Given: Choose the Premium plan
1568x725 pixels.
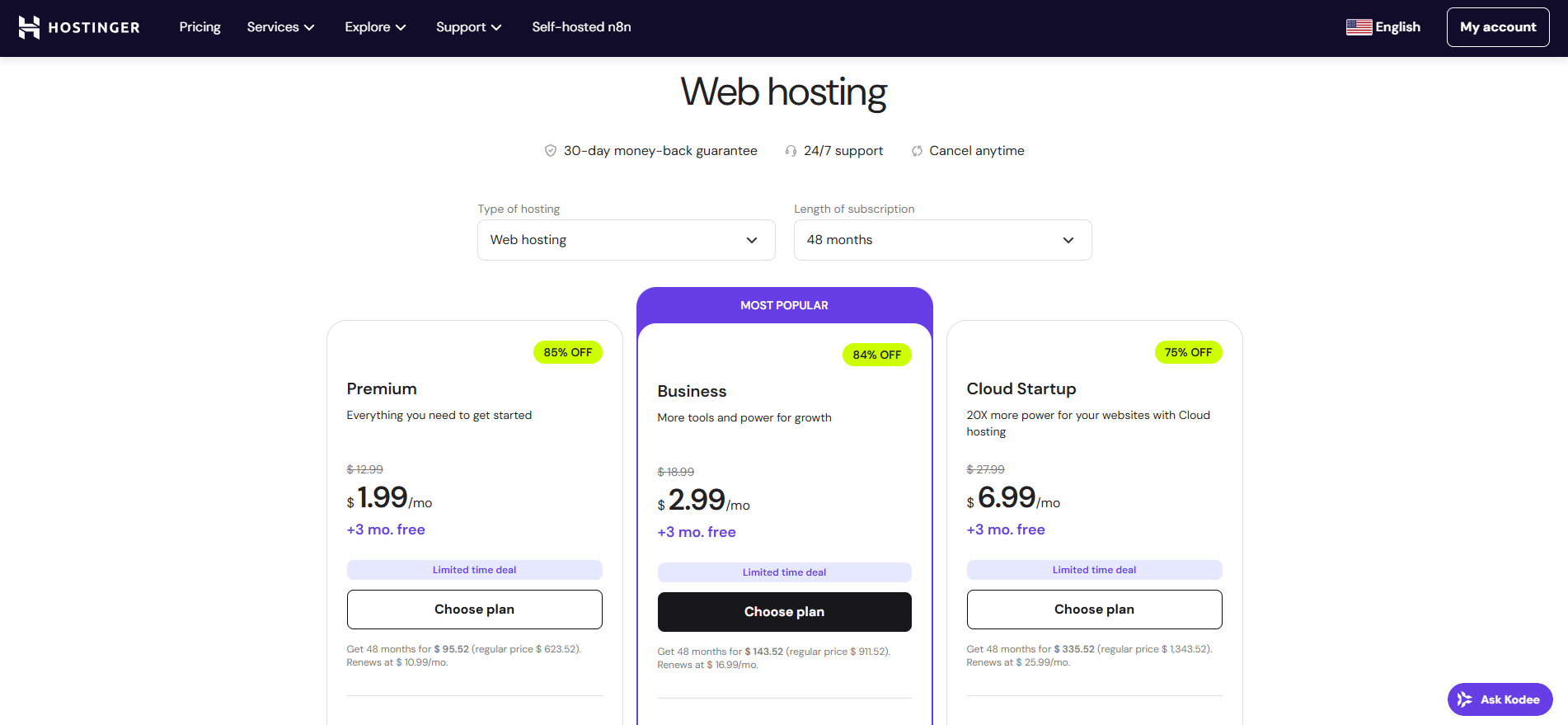Looking at the screenshot, I should [x=475, y=610].
